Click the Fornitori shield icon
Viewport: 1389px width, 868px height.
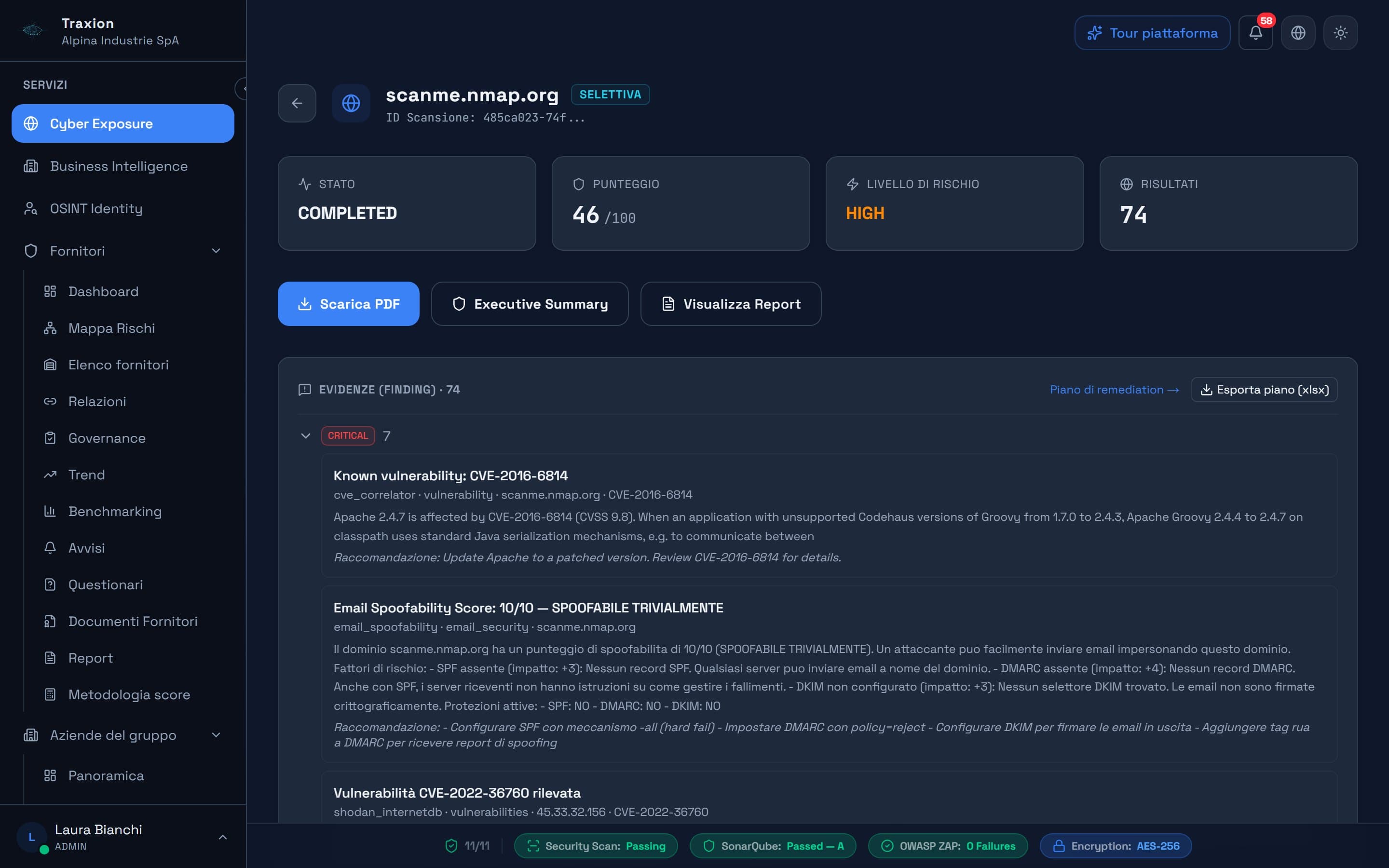31,251
